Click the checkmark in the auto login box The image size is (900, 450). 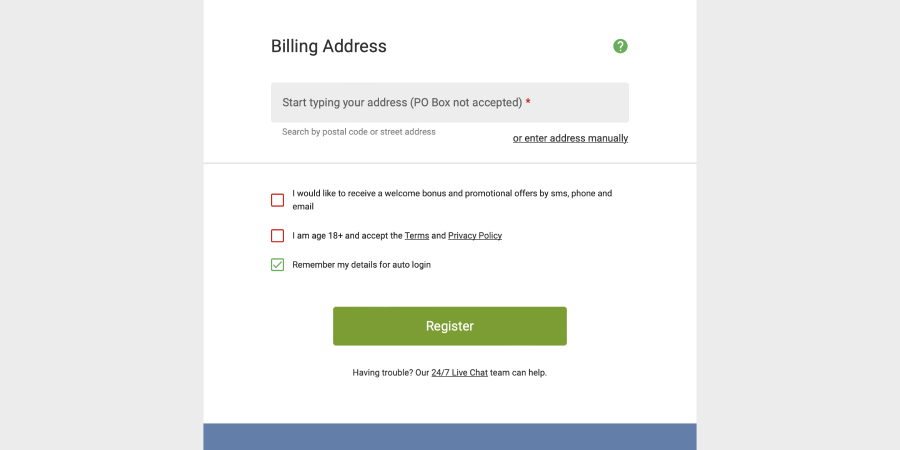coord(277,265)
